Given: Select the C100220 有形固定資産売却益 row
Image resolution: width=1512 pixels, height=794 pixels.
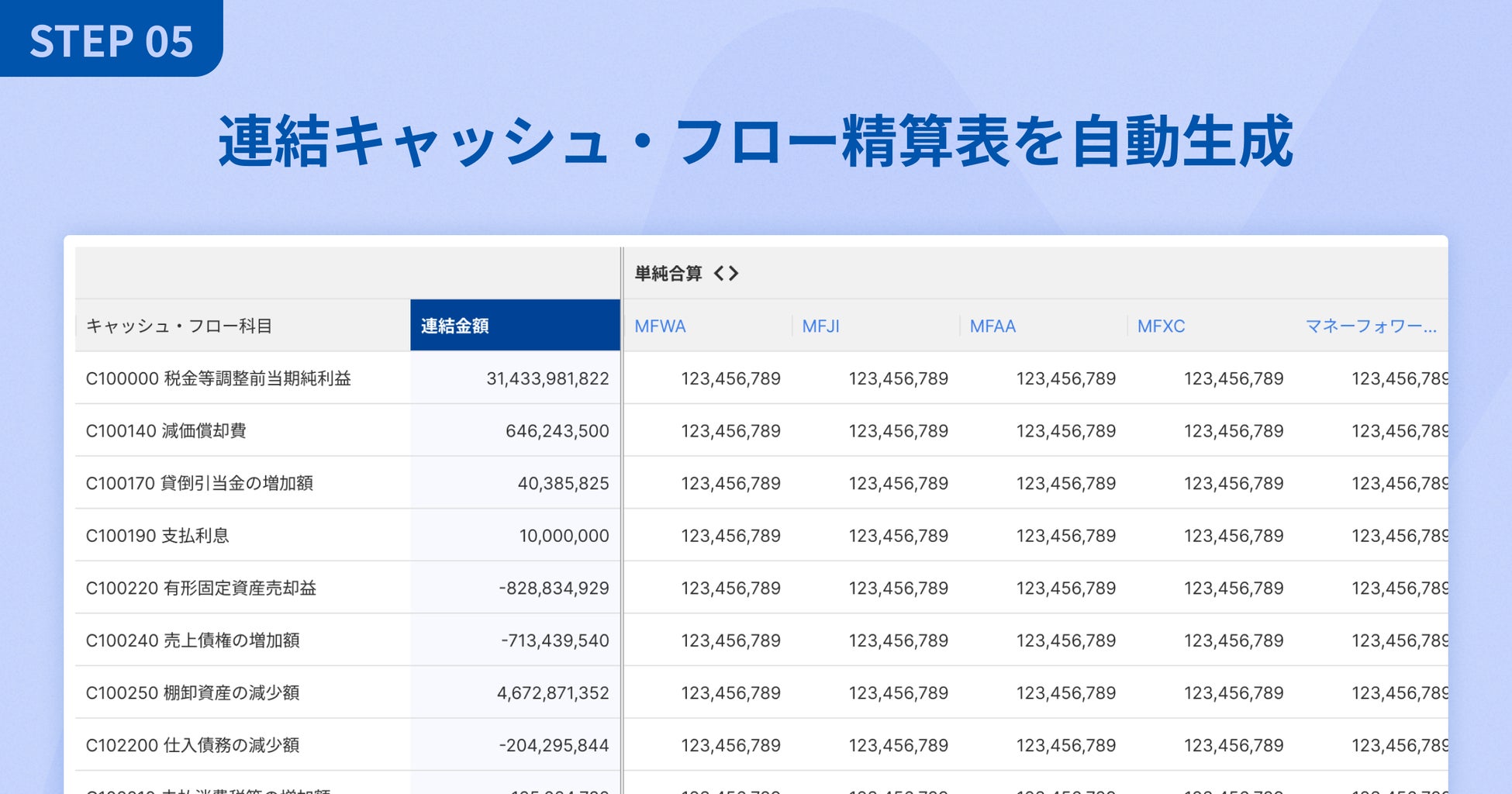Looking at the screenshot, I should 201,589.
